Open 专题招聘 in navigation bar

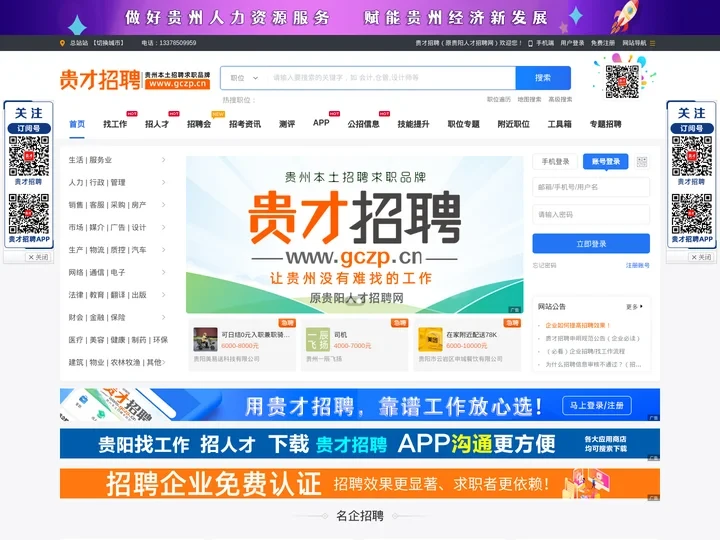pos(605,124)
